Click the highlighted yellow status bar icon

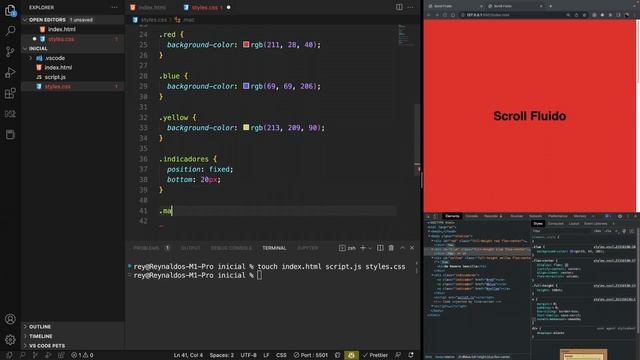tap(351, 355)
